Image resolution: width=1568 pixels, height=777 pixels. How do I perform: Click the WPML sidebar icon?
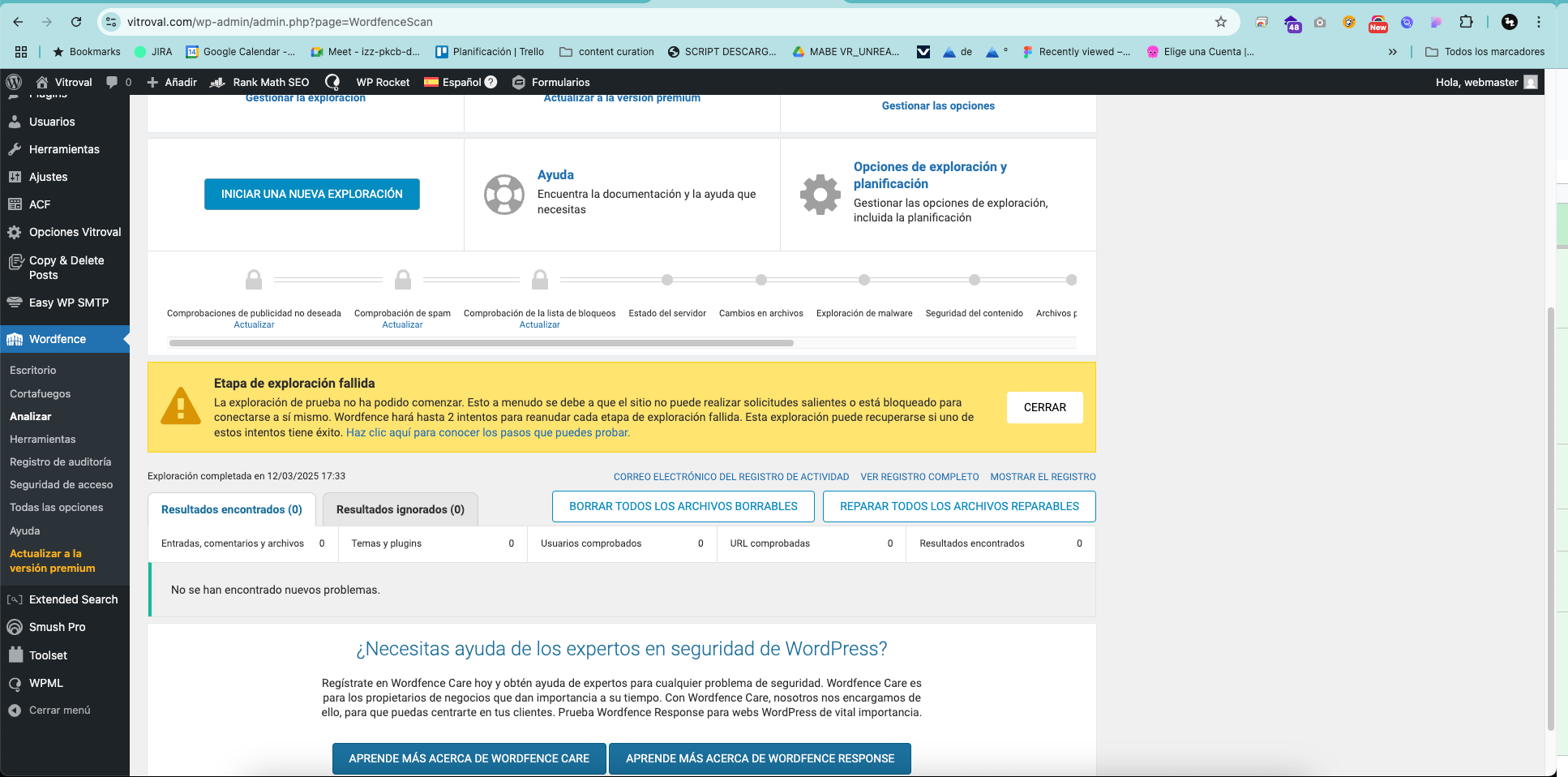pyautogui.click(x=15, y=683)
